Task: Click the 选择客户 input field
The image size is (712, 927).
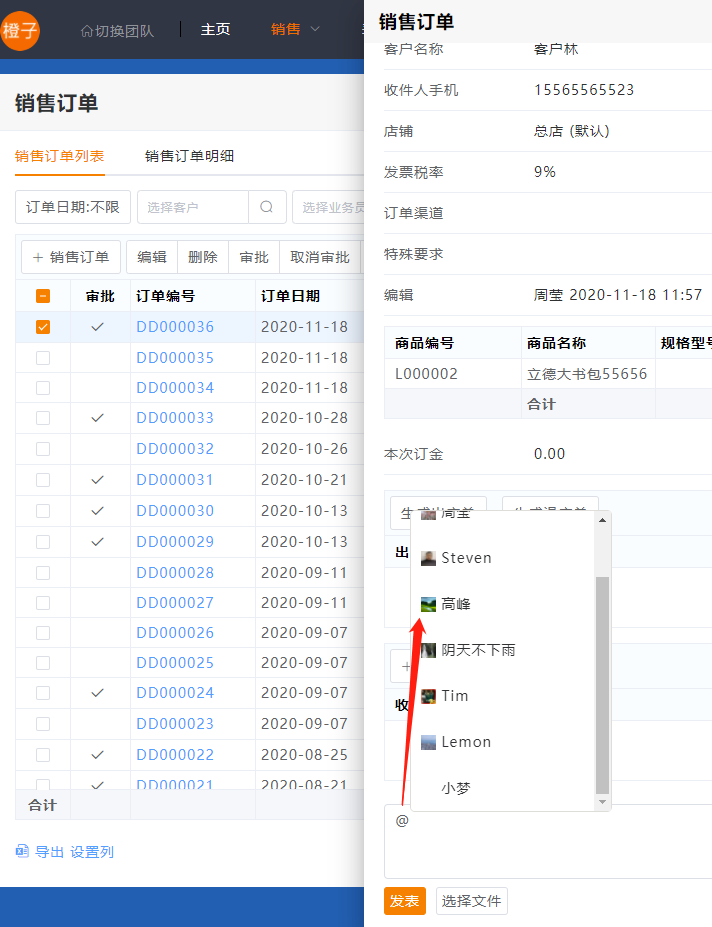Action: [192, 207]
